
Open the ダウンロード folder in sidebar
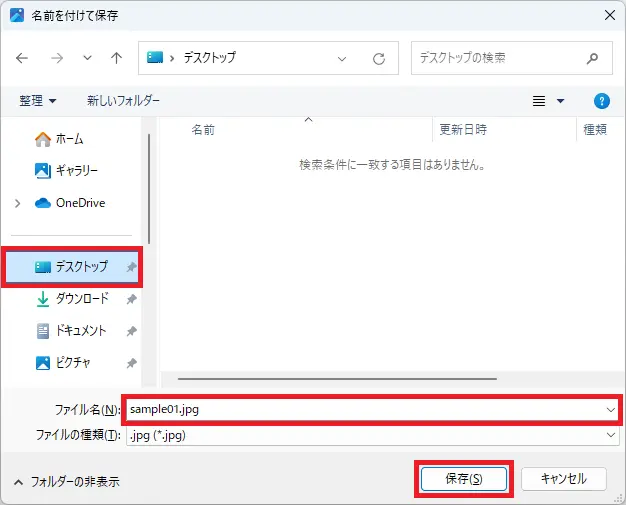tap(82, 299)
